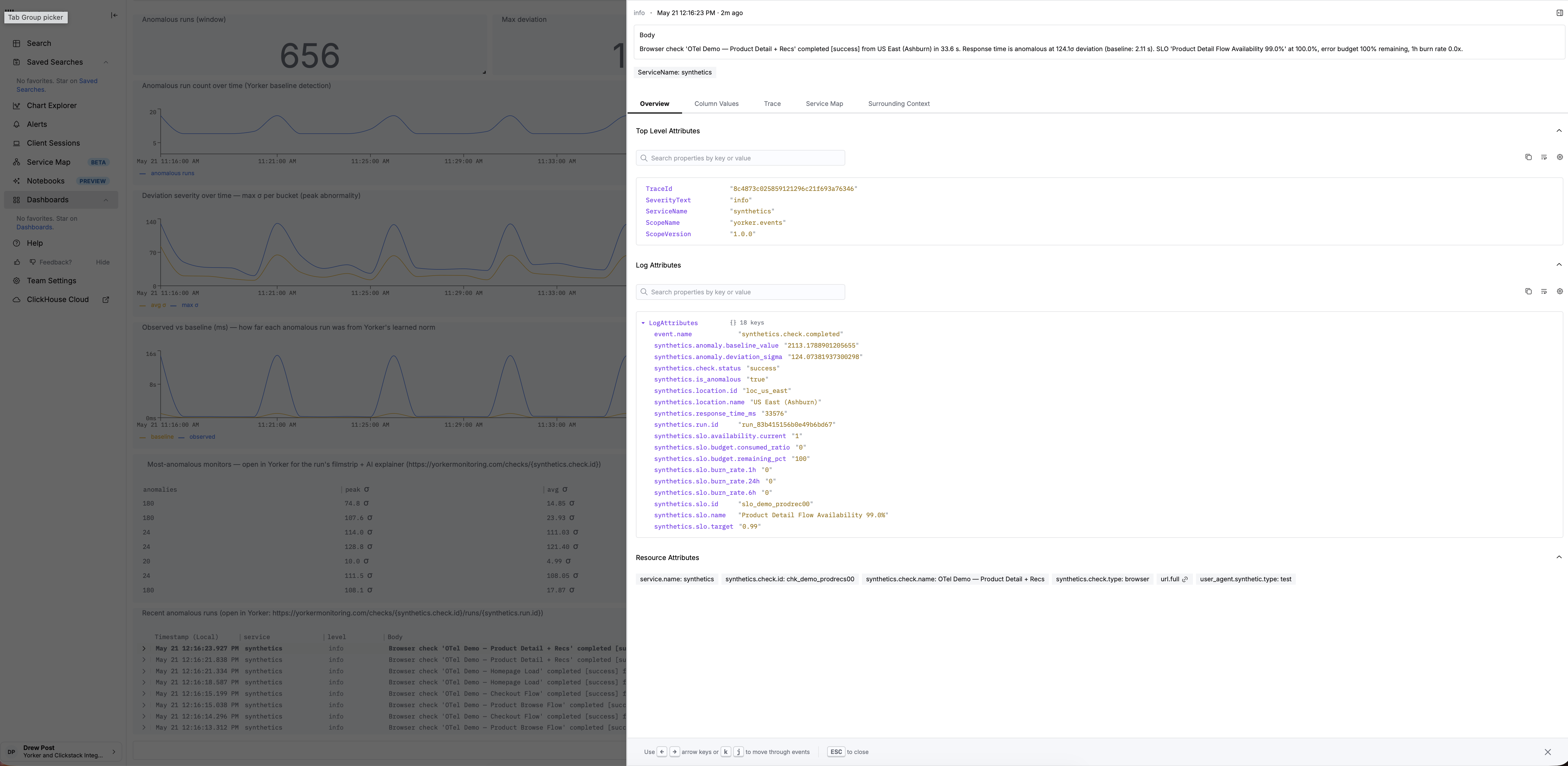1568x766 pixels.
Task: Click the Help question mark icon
Action: (x=16, y=243)
